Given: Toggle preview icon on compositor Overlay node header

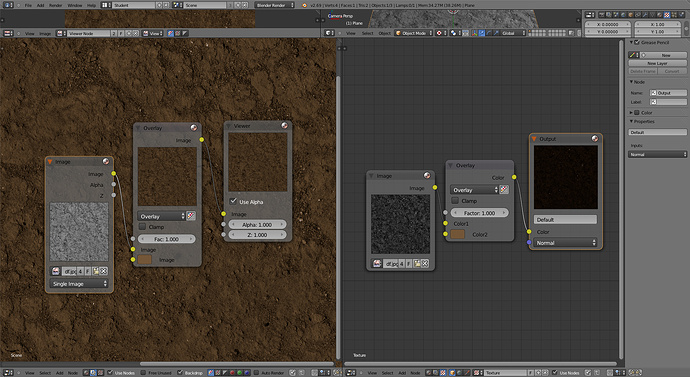Looking at the screenshot, I should pos(194,128).
